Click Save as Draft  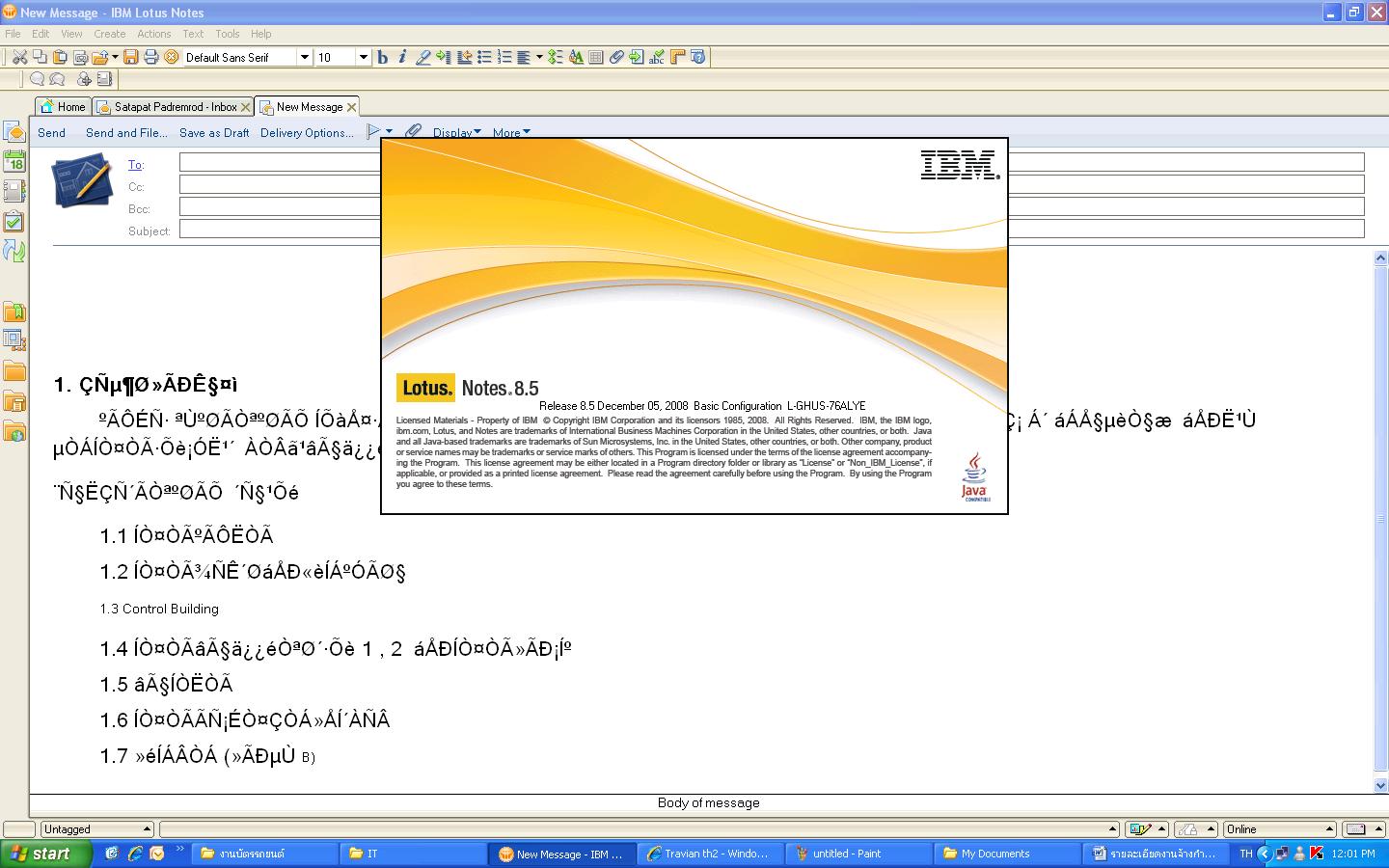click(x=214, y=133)
